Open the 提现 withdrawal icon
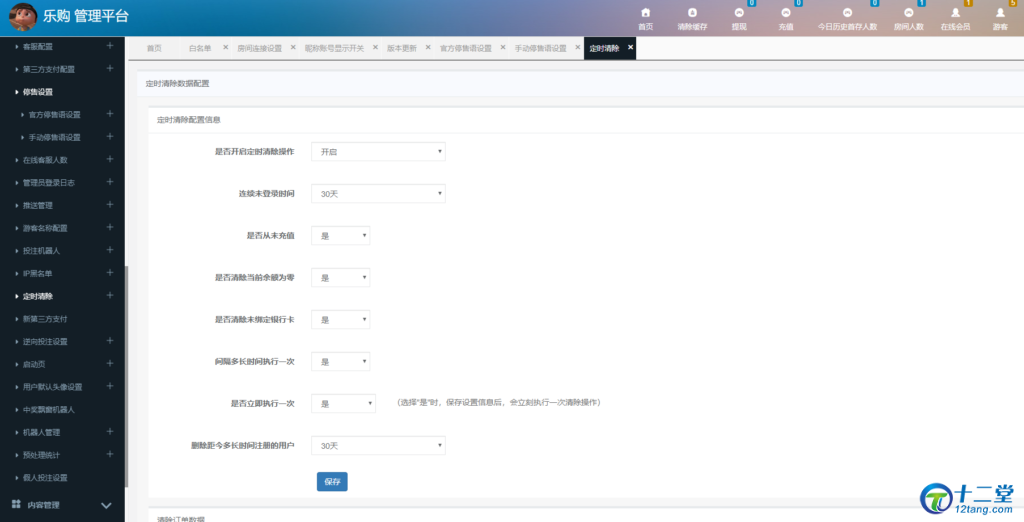Viewport: 1024px width, 522px height. click(x=739, y=12)
